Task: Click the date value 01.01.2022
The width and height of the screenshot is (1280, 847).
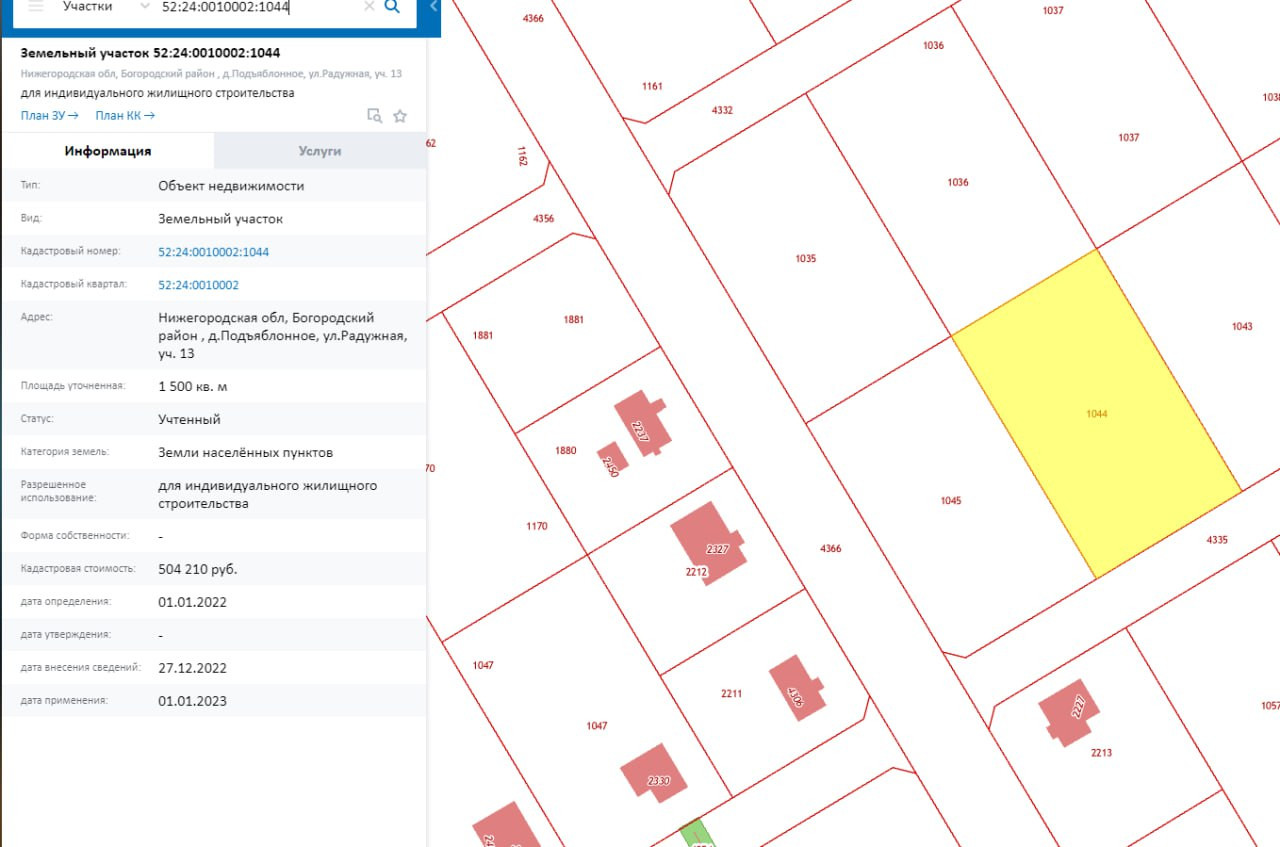Action: [192, 602]
